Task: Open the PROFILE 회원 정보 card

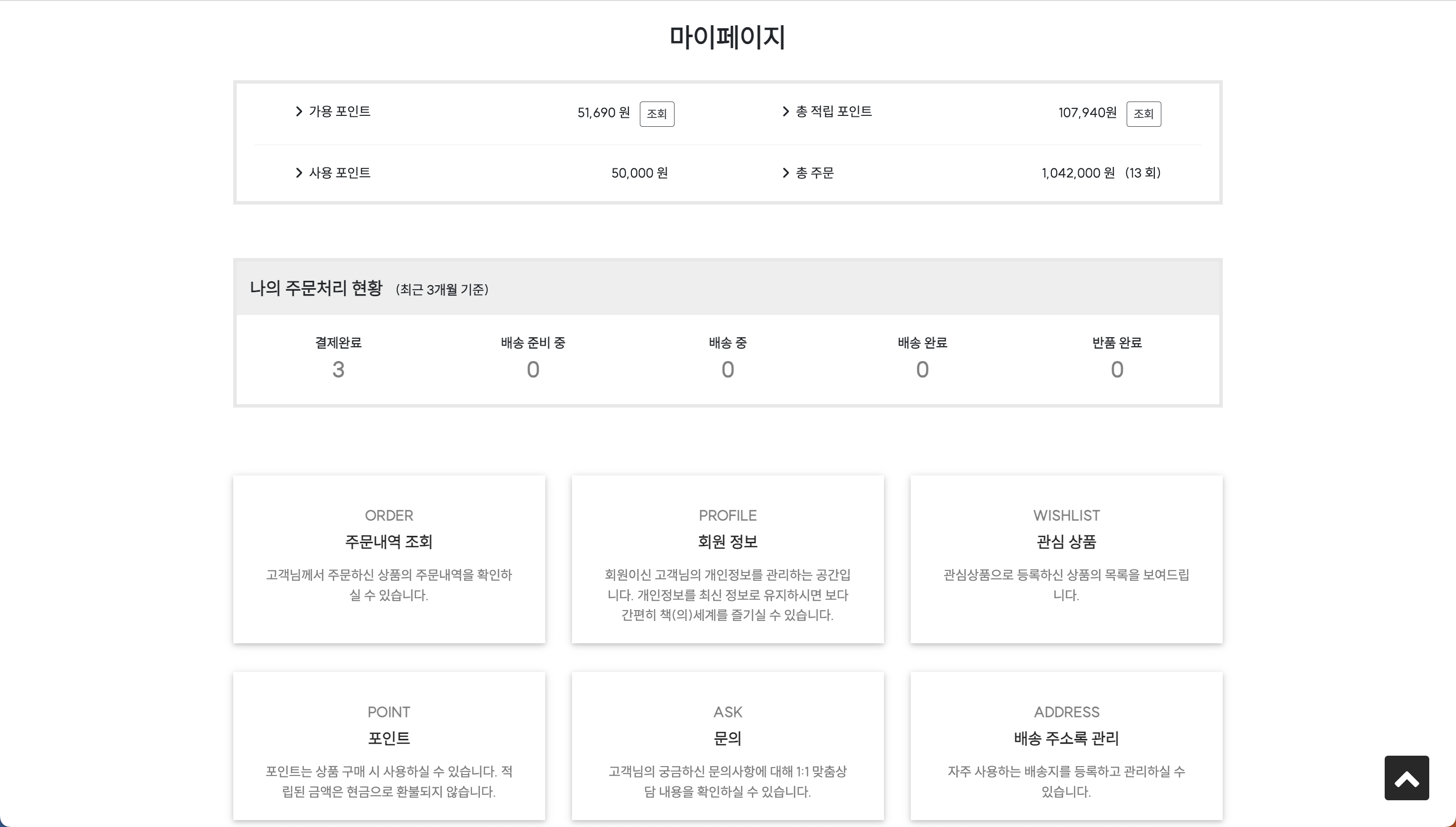Action: click(728, 559)
